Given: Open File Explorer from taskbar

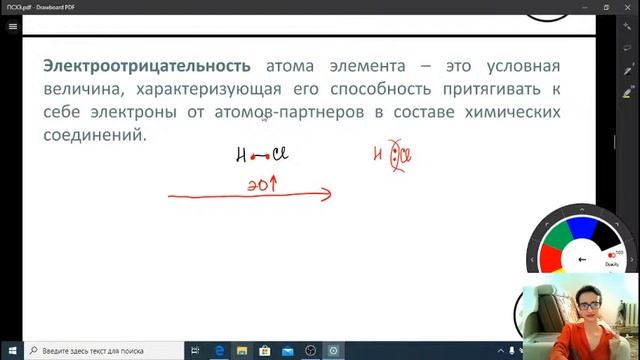Looking at the screenshot, I should [242, 351].
